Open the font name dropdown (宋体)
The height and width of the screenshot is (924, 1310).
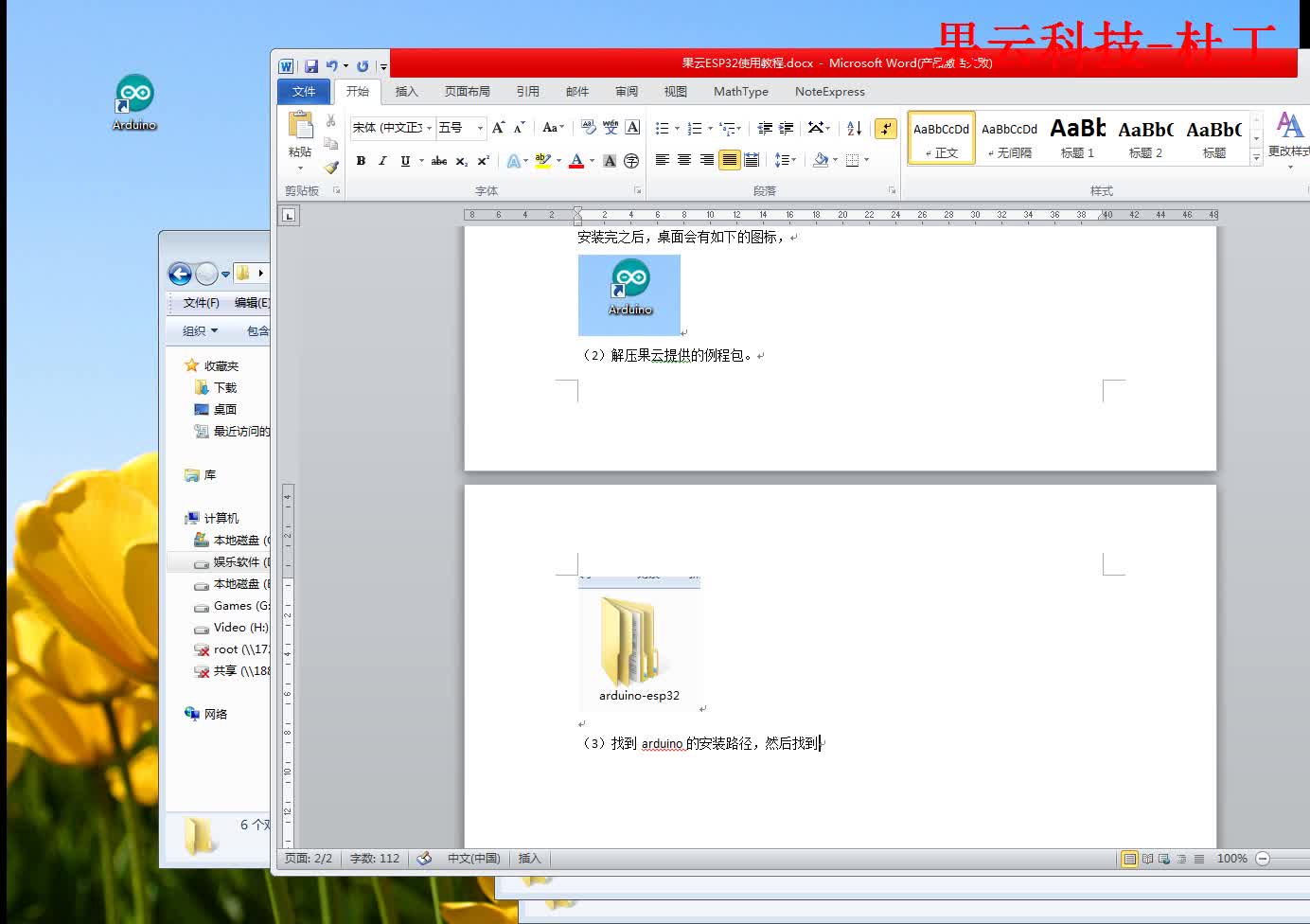pos(429,128)
